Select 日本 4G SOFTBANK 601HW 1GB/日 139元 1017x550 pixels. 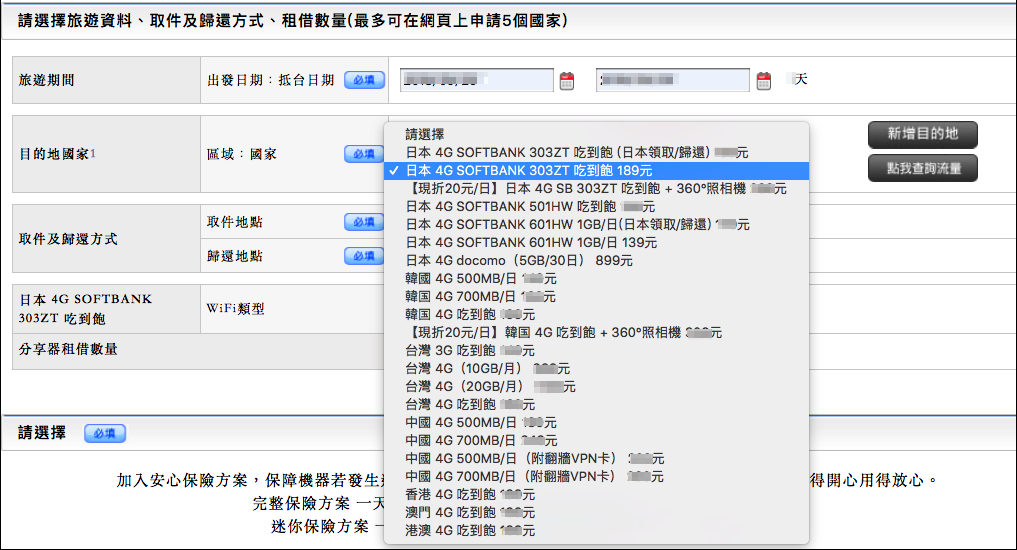click(597, 243)
